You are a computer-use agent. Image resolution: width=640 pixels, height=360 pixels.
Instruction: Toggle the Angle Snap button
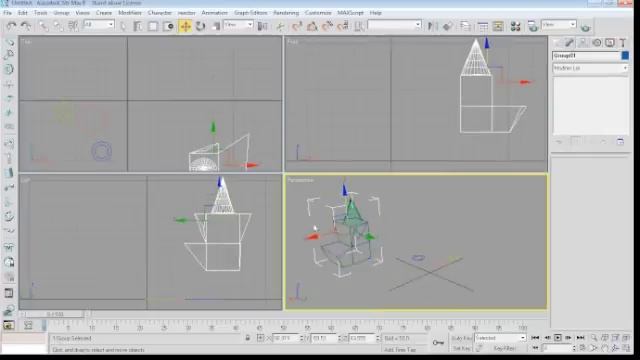tap(312, 27)
